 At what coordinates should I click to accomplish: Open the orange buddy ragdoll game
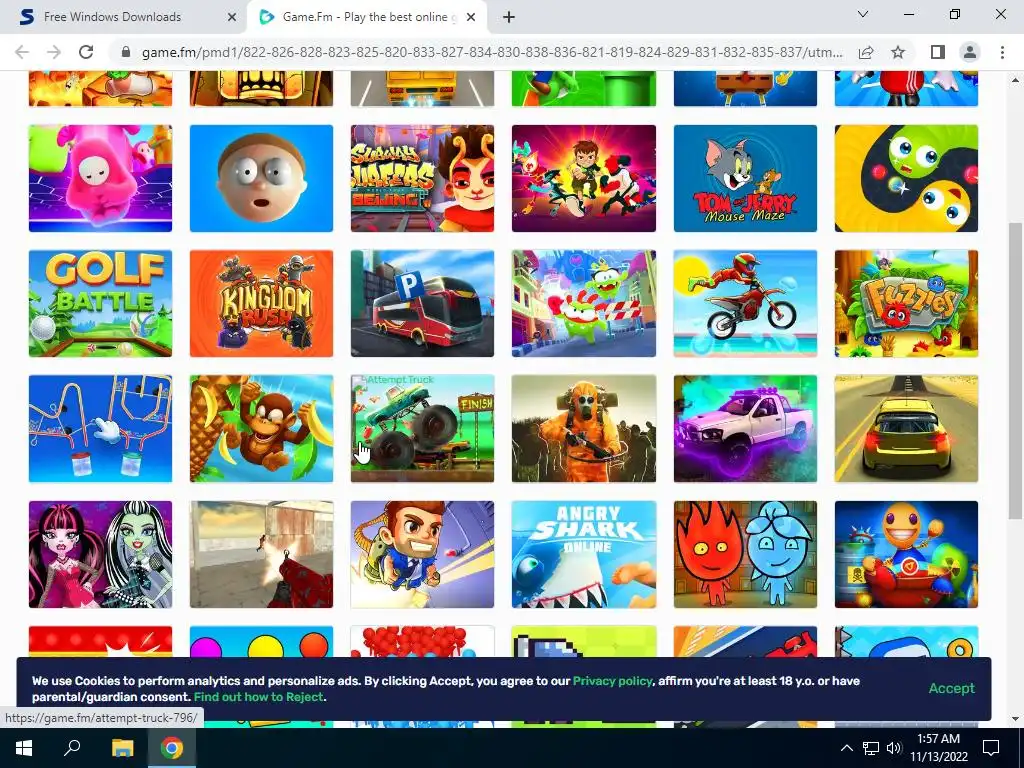[x=906, y=554]
